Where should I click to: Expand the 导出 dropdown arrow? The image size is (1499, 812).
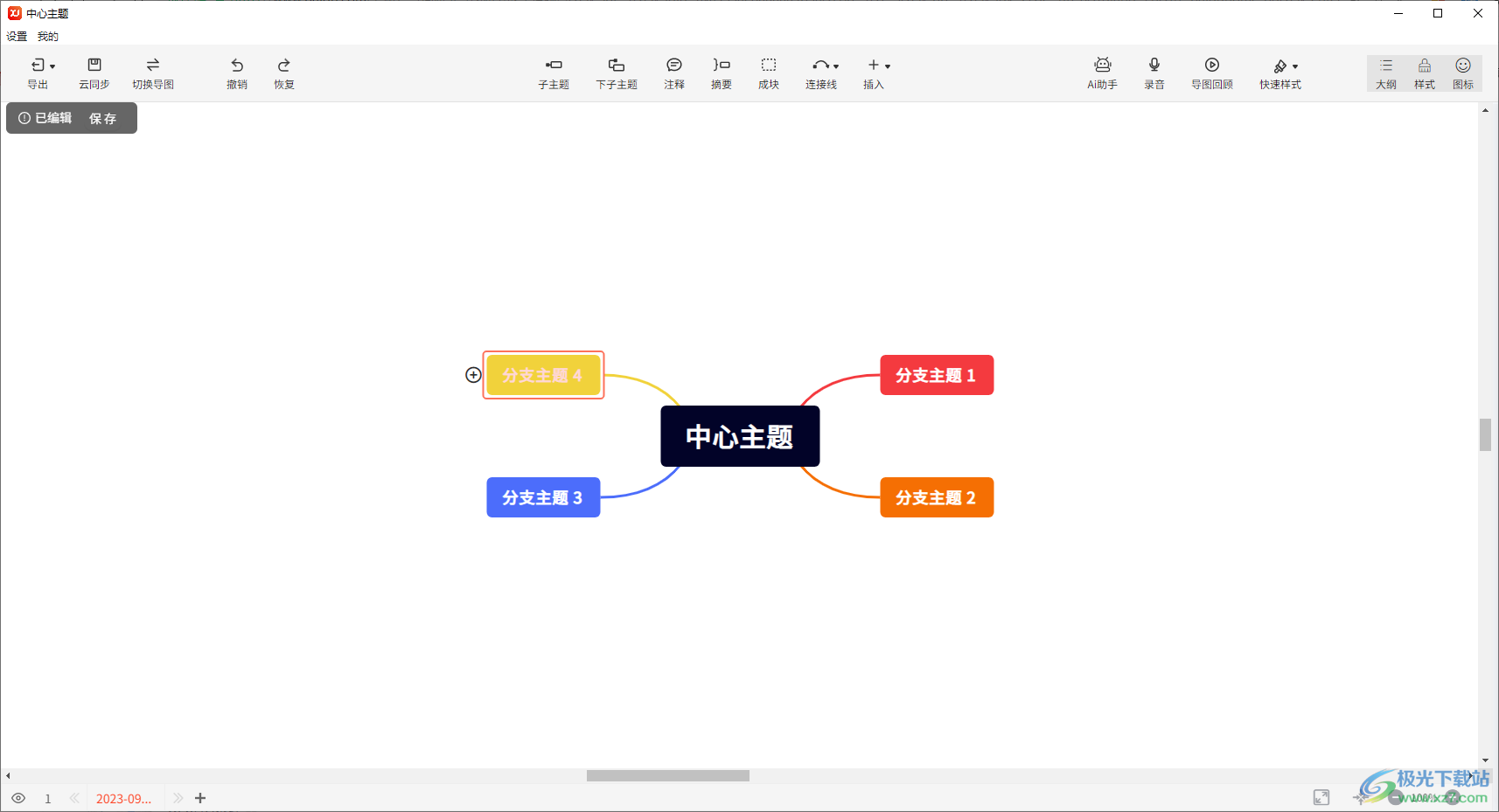52,66
